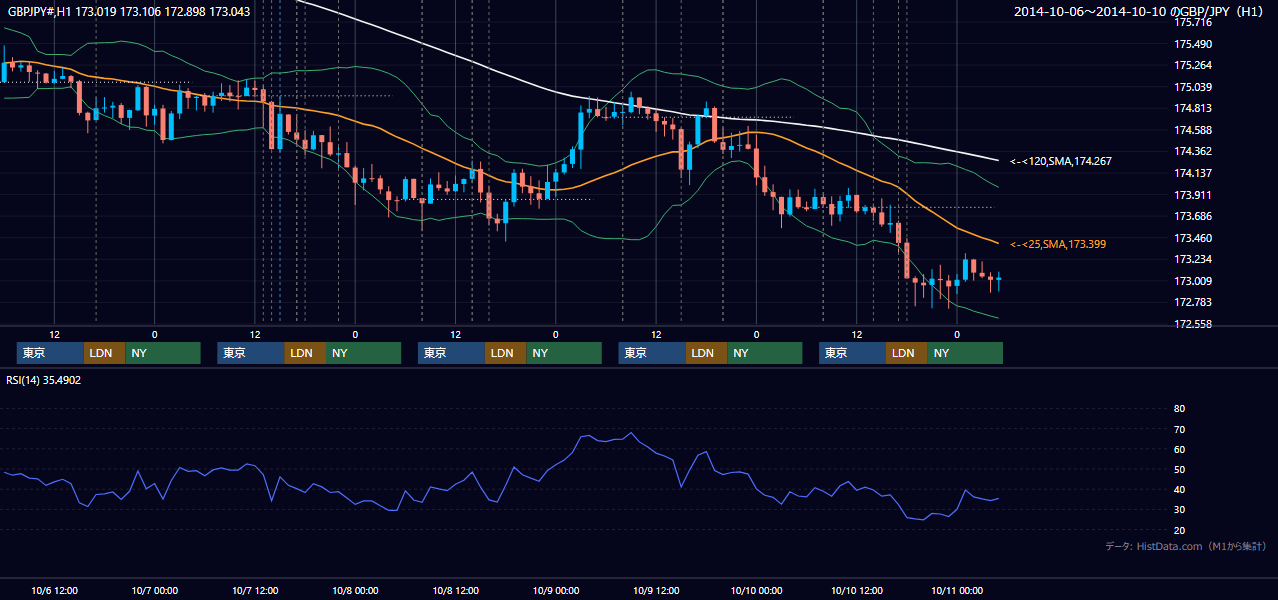The image size is (1278, 600).
Task: Click the 10/7 00:00 time axis label
Action: point(155,591)
